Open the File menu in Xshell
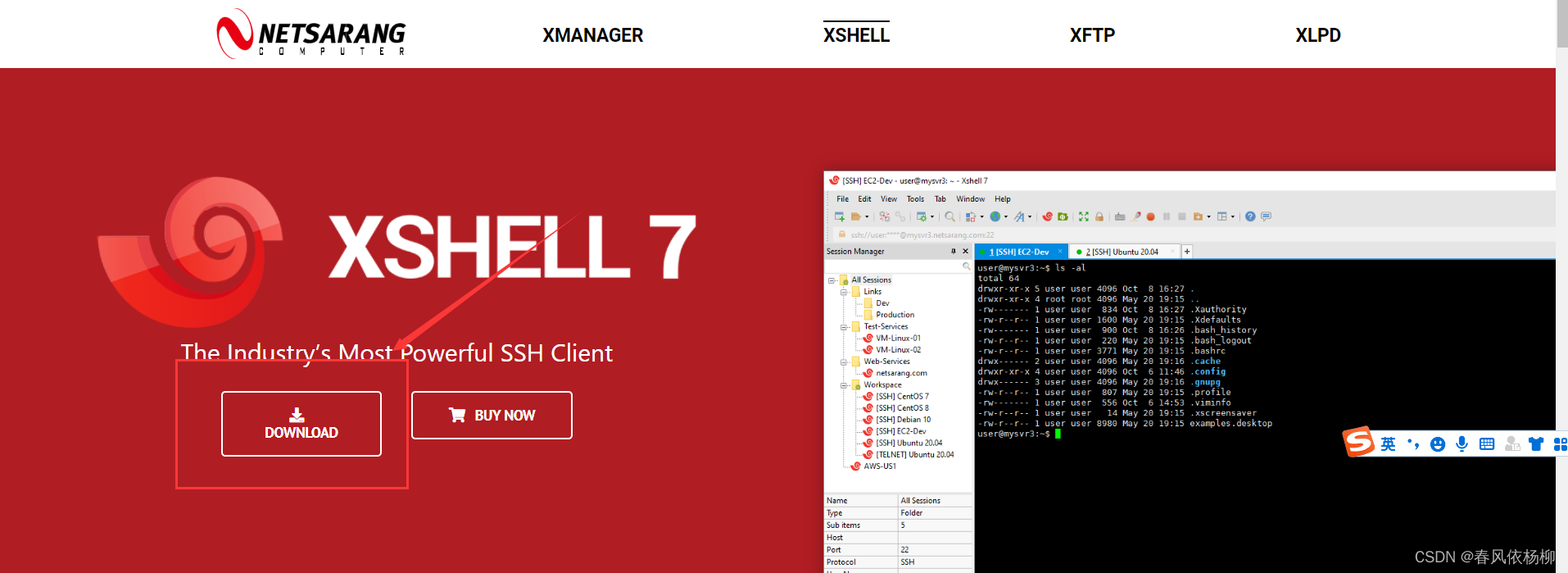This screenshot has height=573, width=1568. click(x=842, y=199)
